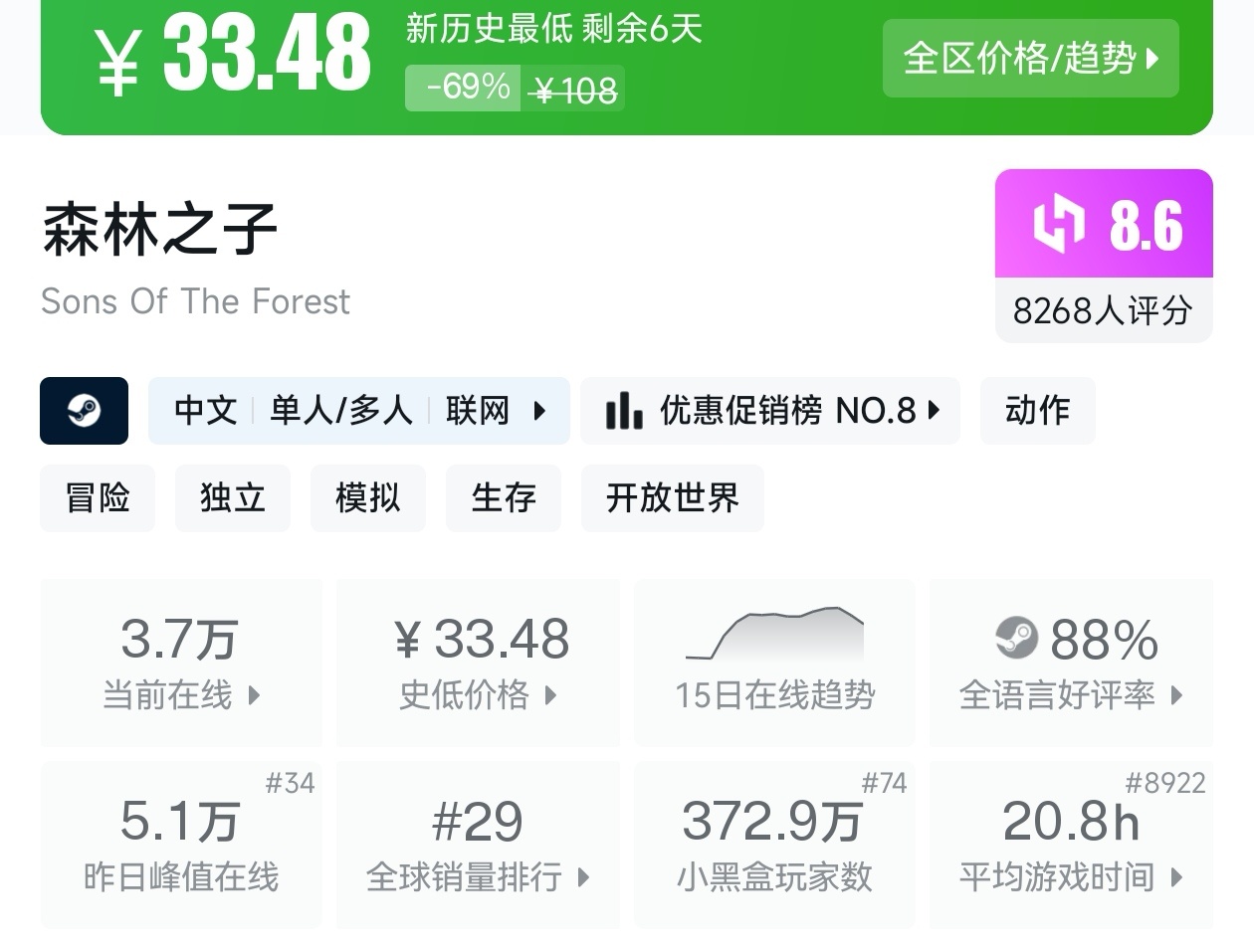Tap the -69% discount badge
The width and height of the screenshot is (1254, 952).
point(463,88)
